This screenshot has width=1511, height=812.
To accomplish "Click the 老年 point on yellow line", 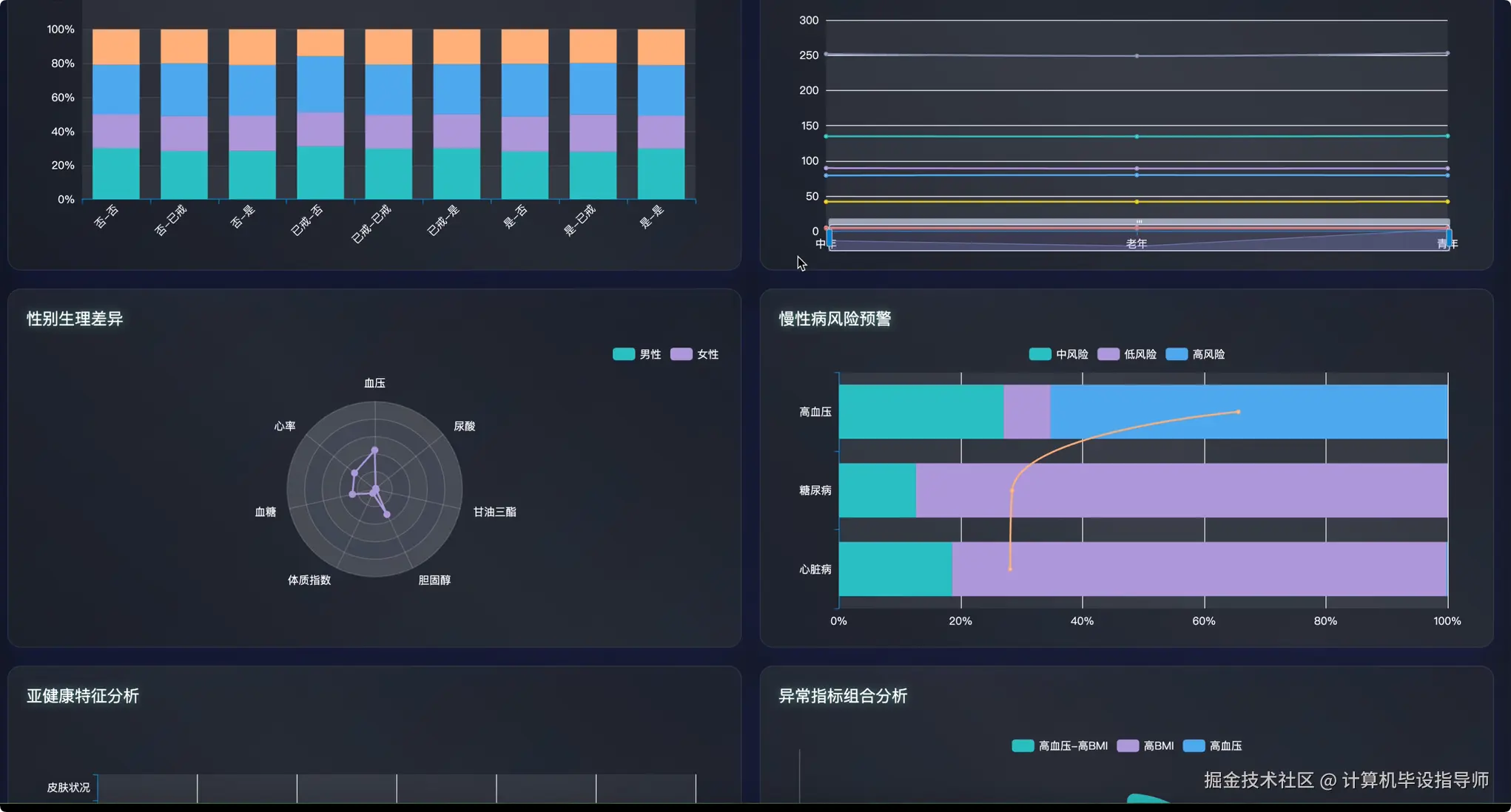I will click(x=1137, y=202).
